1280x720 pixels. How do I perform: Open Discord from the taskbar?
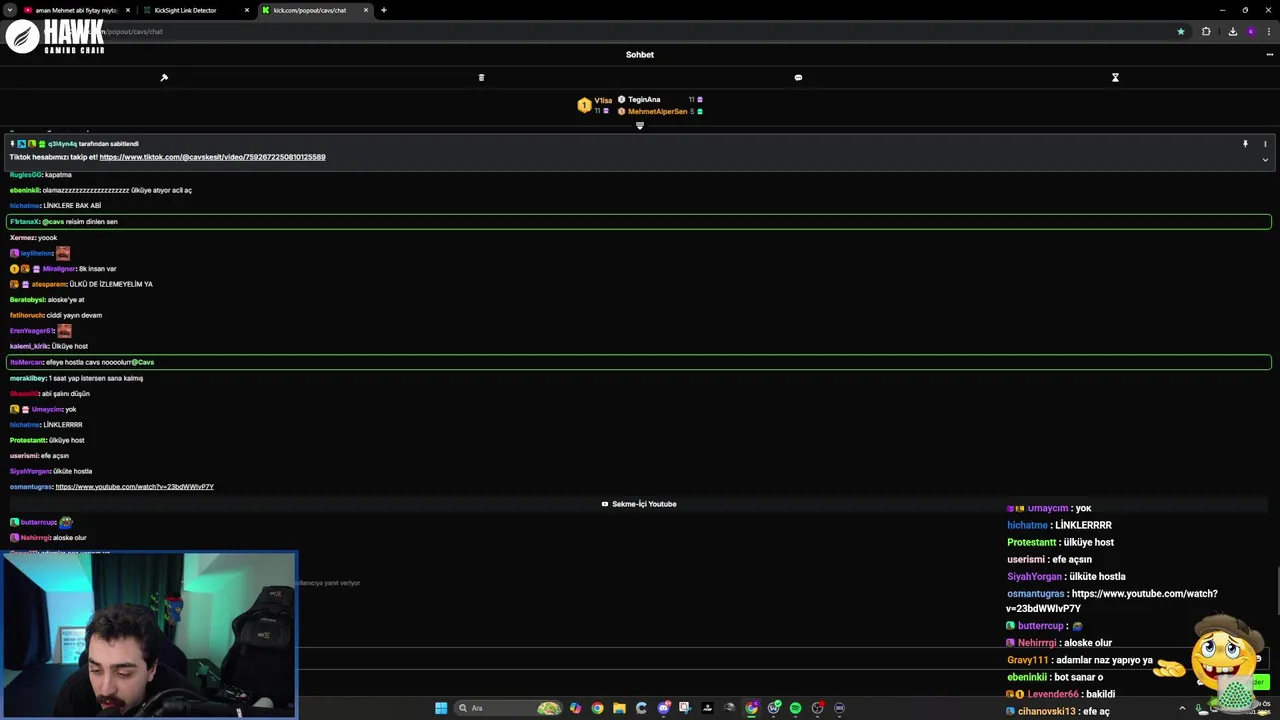[x=663, y=708]
